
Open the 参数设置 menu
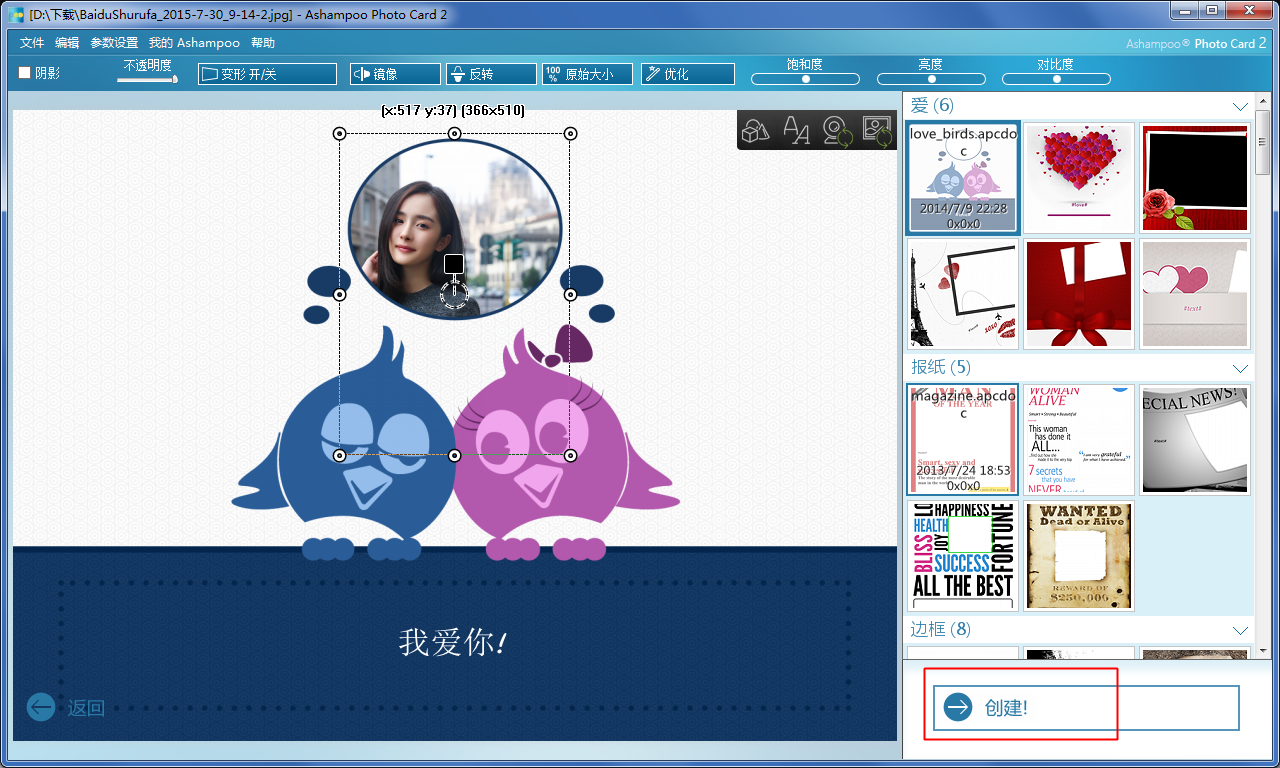[x=114, y=43]
